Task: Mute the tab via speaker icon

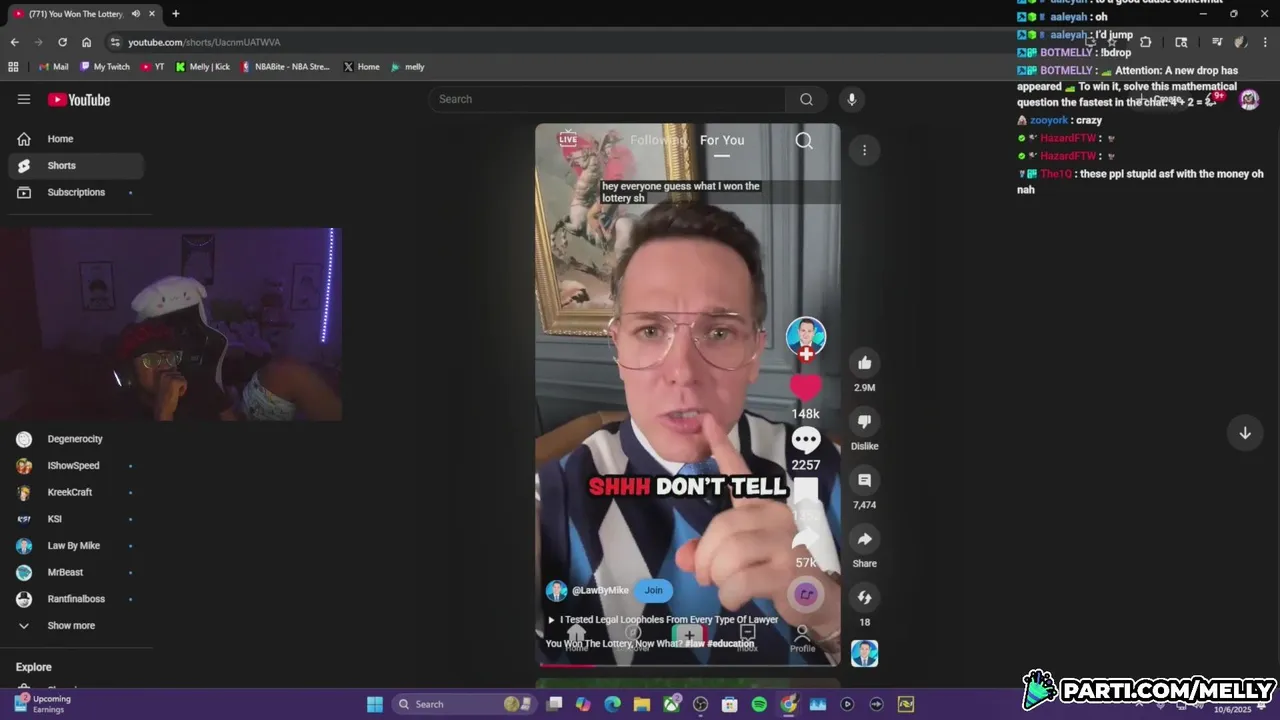Action: (x=135, y=13)
